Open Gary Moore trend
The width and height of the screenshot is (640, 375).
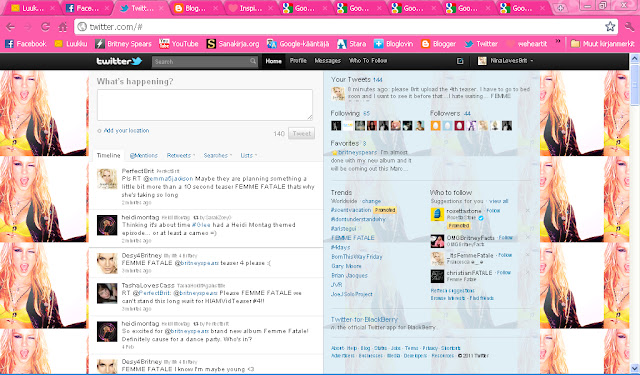tap(346, 266)
